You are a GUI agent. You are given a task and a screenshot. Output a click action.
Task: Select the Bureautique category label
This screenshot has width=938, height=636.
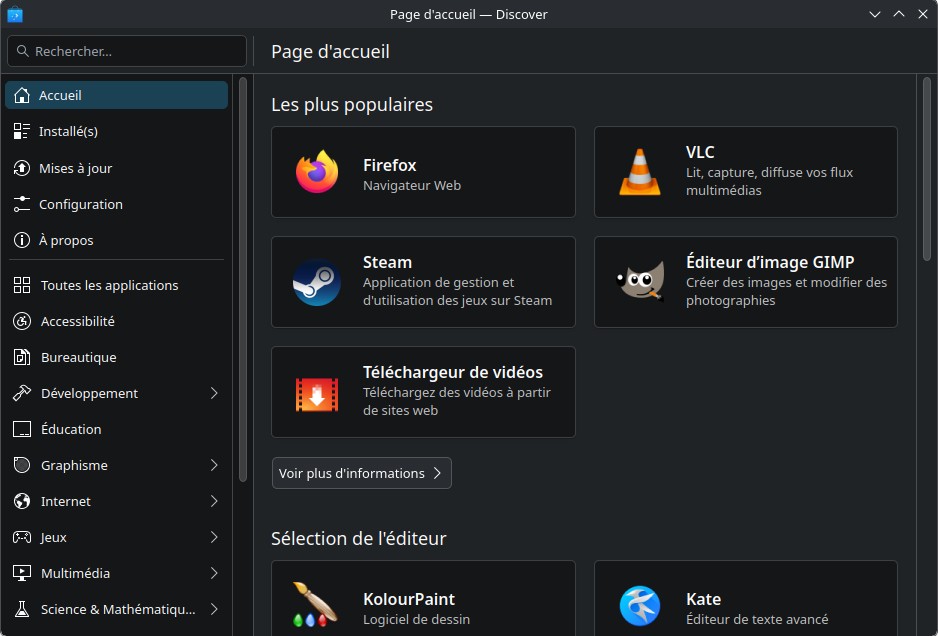tap(78, 357)
